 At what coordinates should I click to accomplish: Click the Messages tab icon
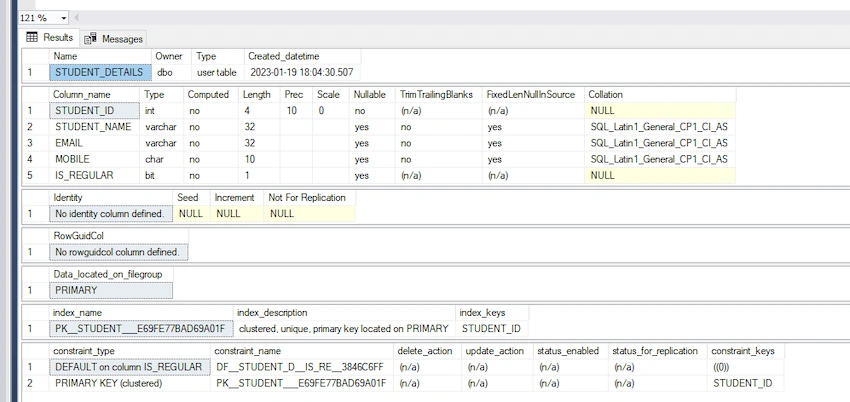point(91,38)
